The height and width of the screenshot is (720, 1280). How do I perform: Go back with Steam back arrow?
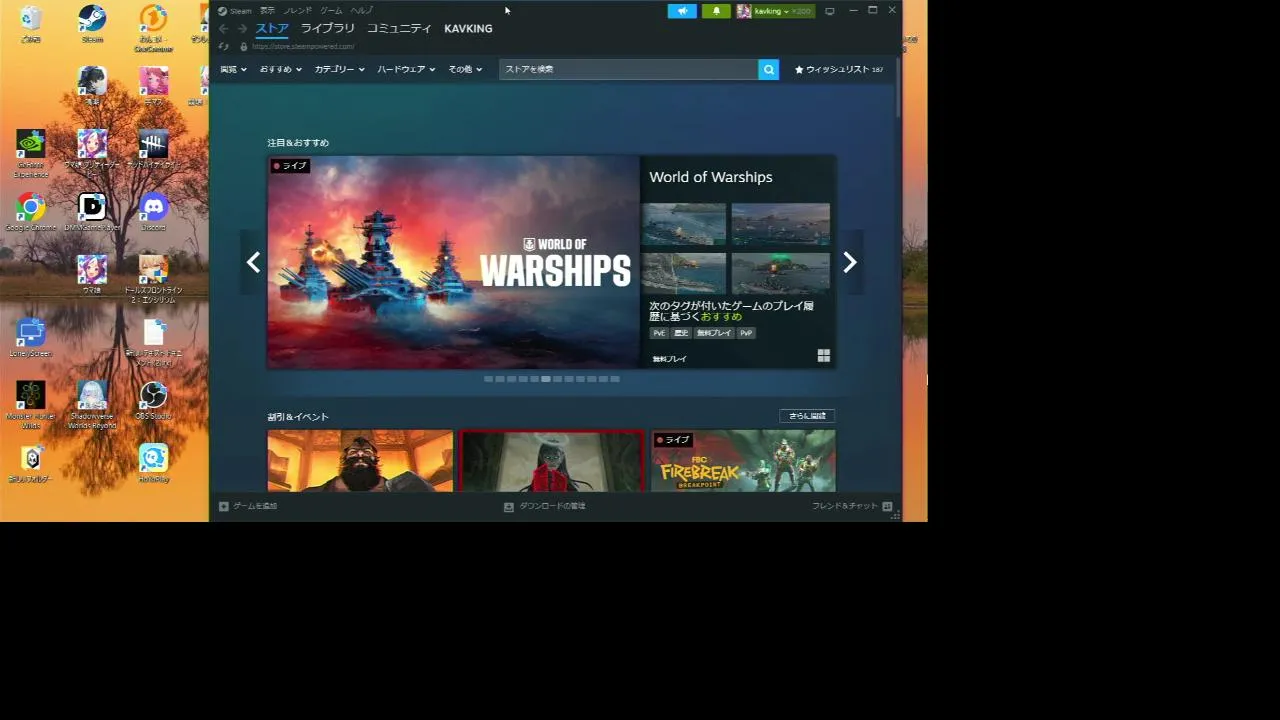pyautogui.click(x=224, y=28)
